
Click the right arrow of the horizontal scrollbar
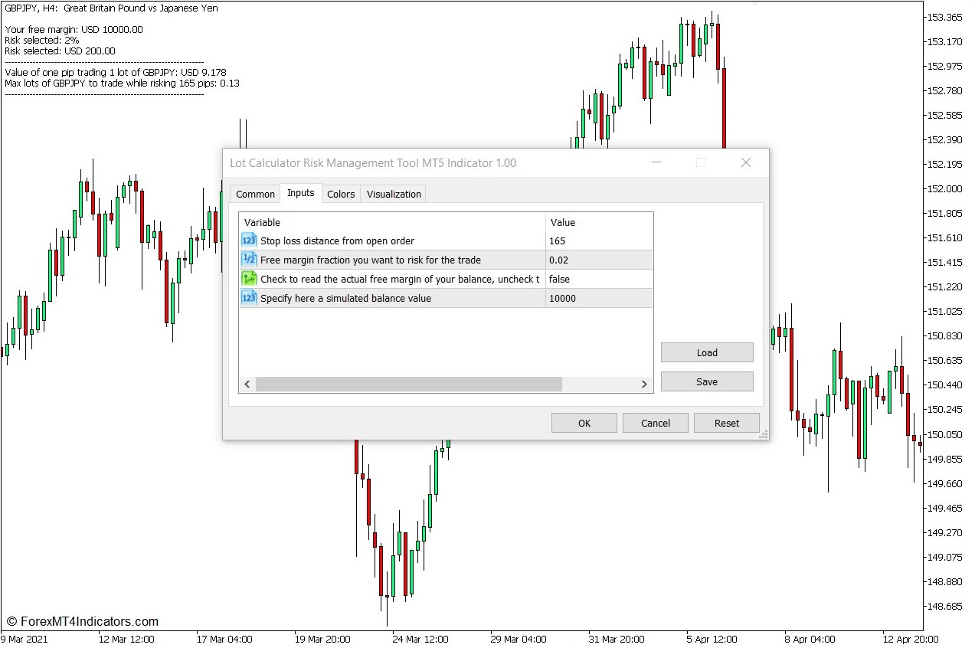coord(646,383)
